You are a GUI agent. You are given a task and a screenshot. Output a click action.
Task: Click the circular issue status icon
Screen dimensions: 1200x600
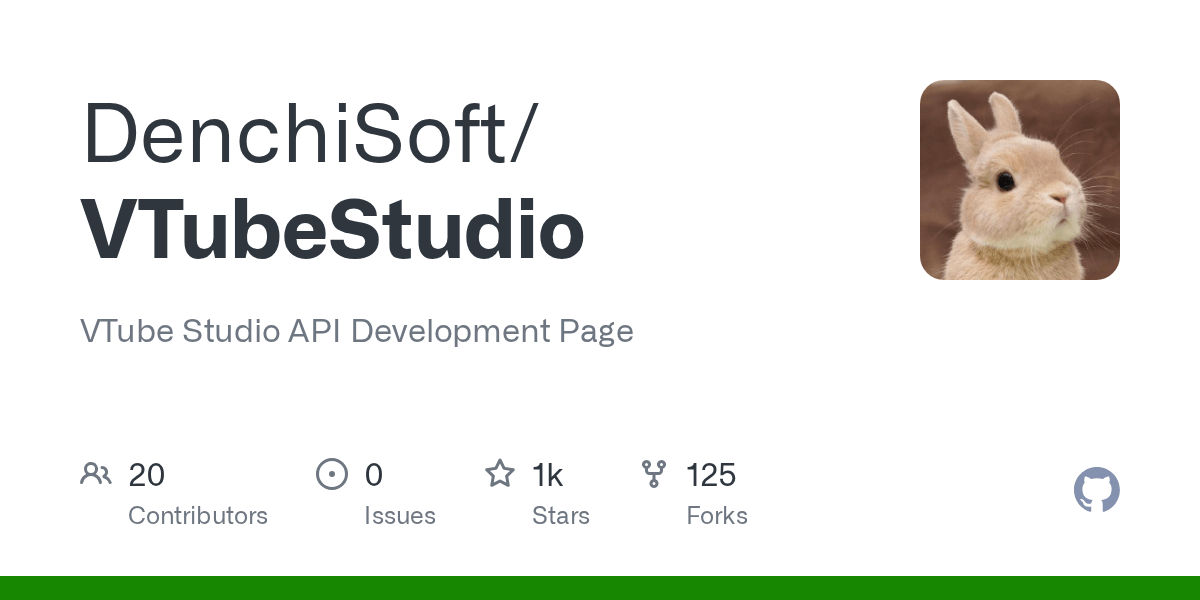(x=332, y=474)
